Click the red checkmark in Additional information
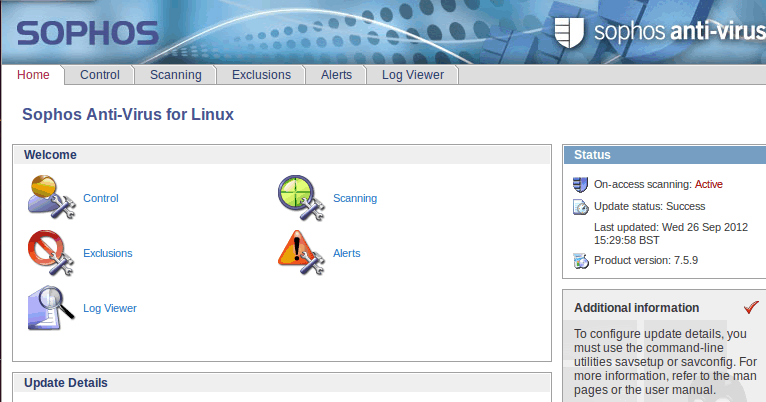Screen dimensions: 766x402 (751, 307)
